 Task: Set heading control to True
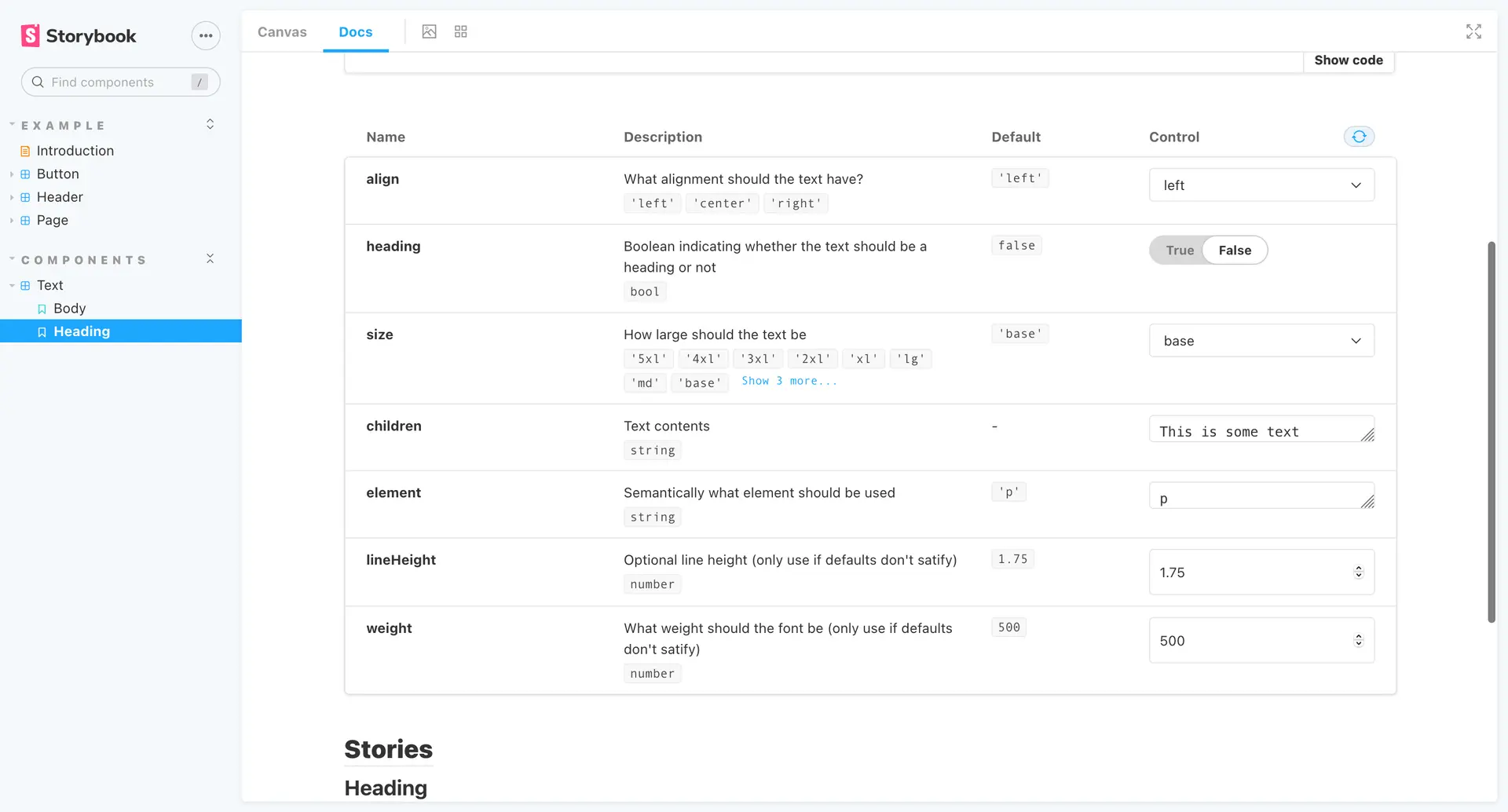coord(1178,250)
